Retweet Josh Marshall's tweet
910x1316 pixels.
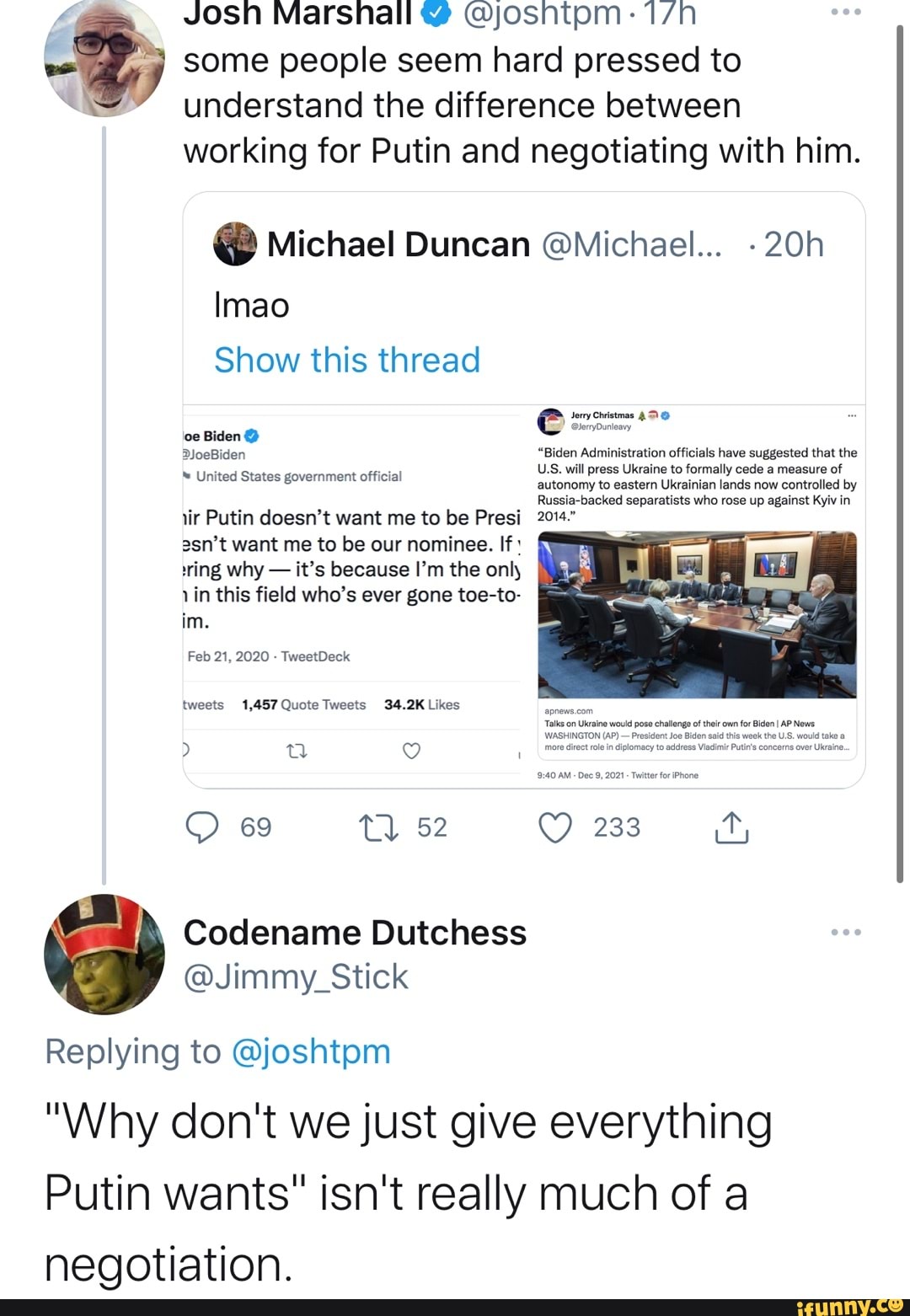click(378, 827)
